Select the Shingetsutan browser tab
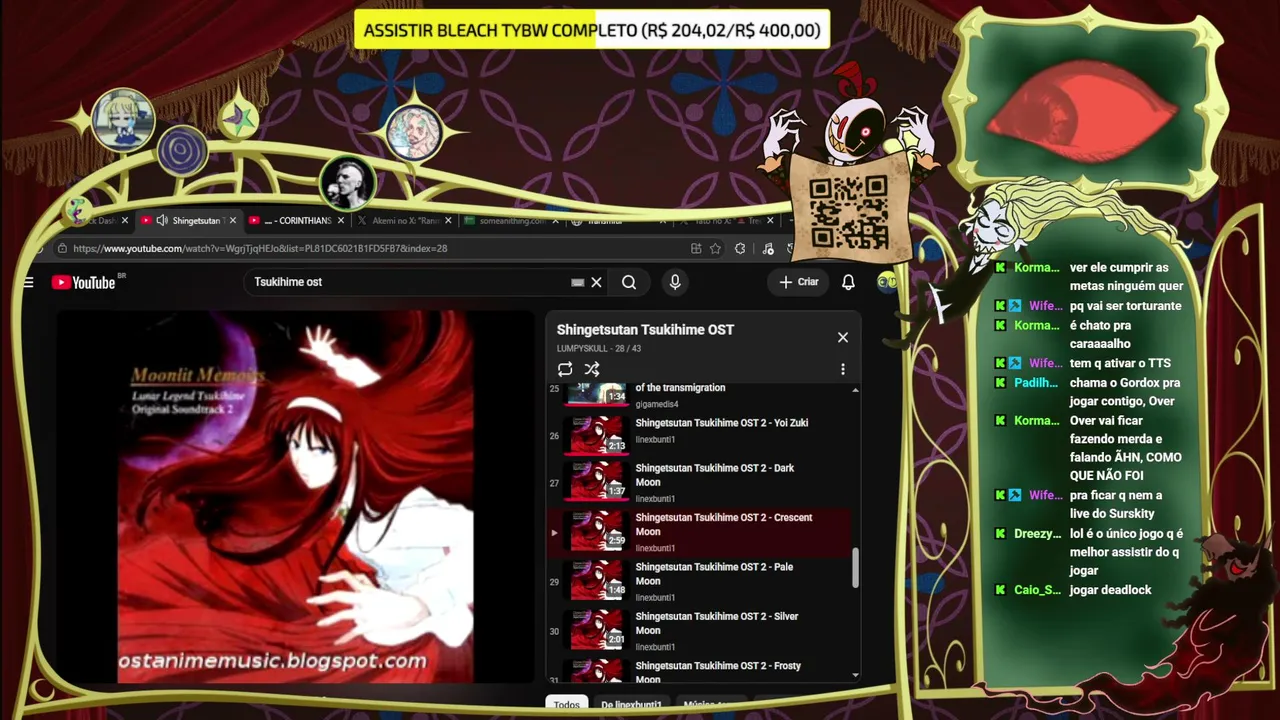The image size is (1280, 720). coord(190,220)
